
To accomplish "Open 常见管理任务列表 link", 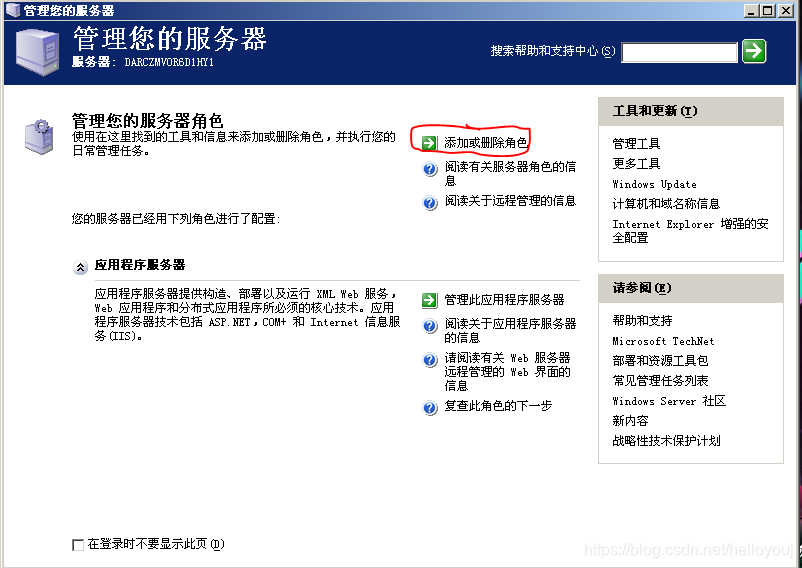I will click(660, 380).
